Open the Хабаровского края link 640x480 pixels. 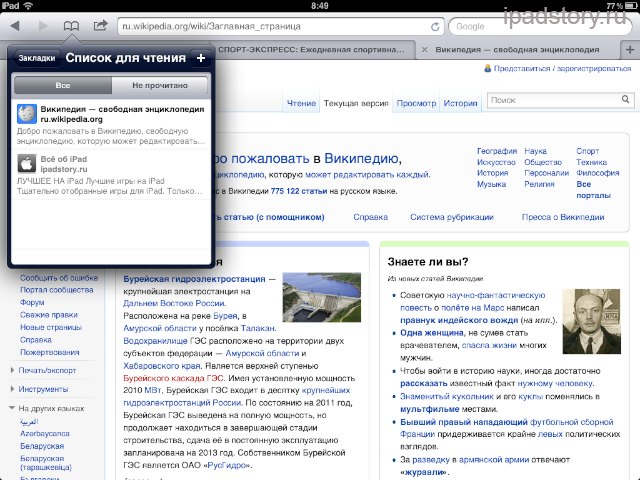pyautogui.click(x=162, y=366)
